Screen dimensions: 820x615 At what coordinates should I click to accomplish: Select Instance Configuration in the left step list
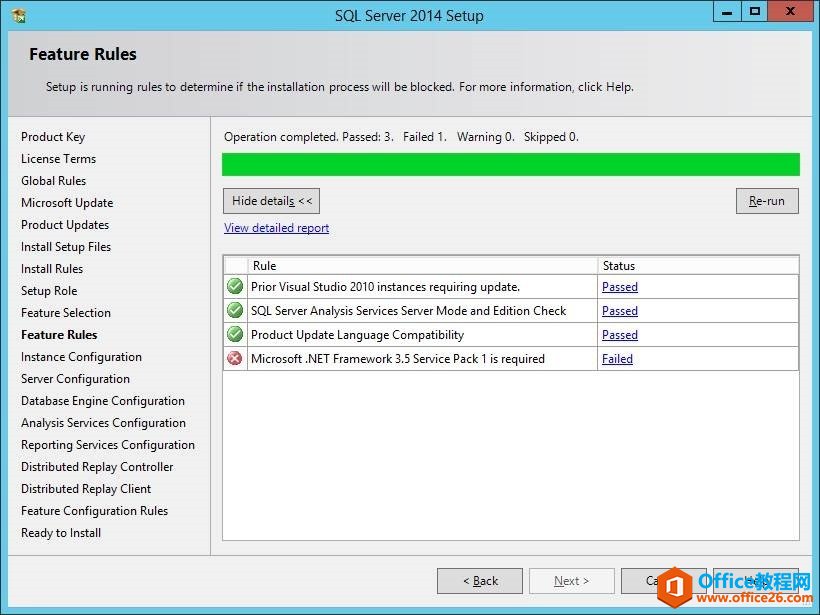click(82, 357)
